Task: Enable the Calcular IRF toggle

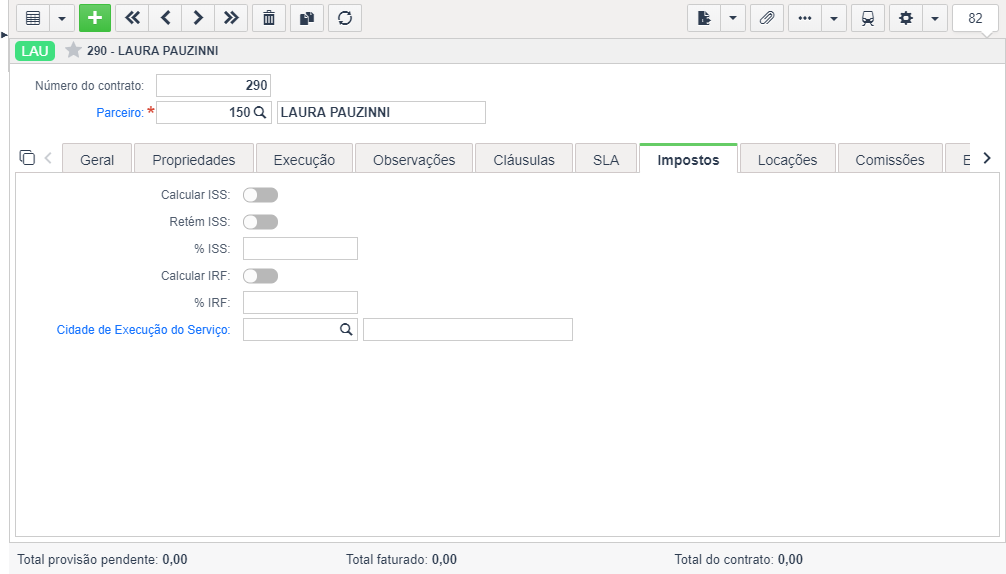Action: coord(260,276)
